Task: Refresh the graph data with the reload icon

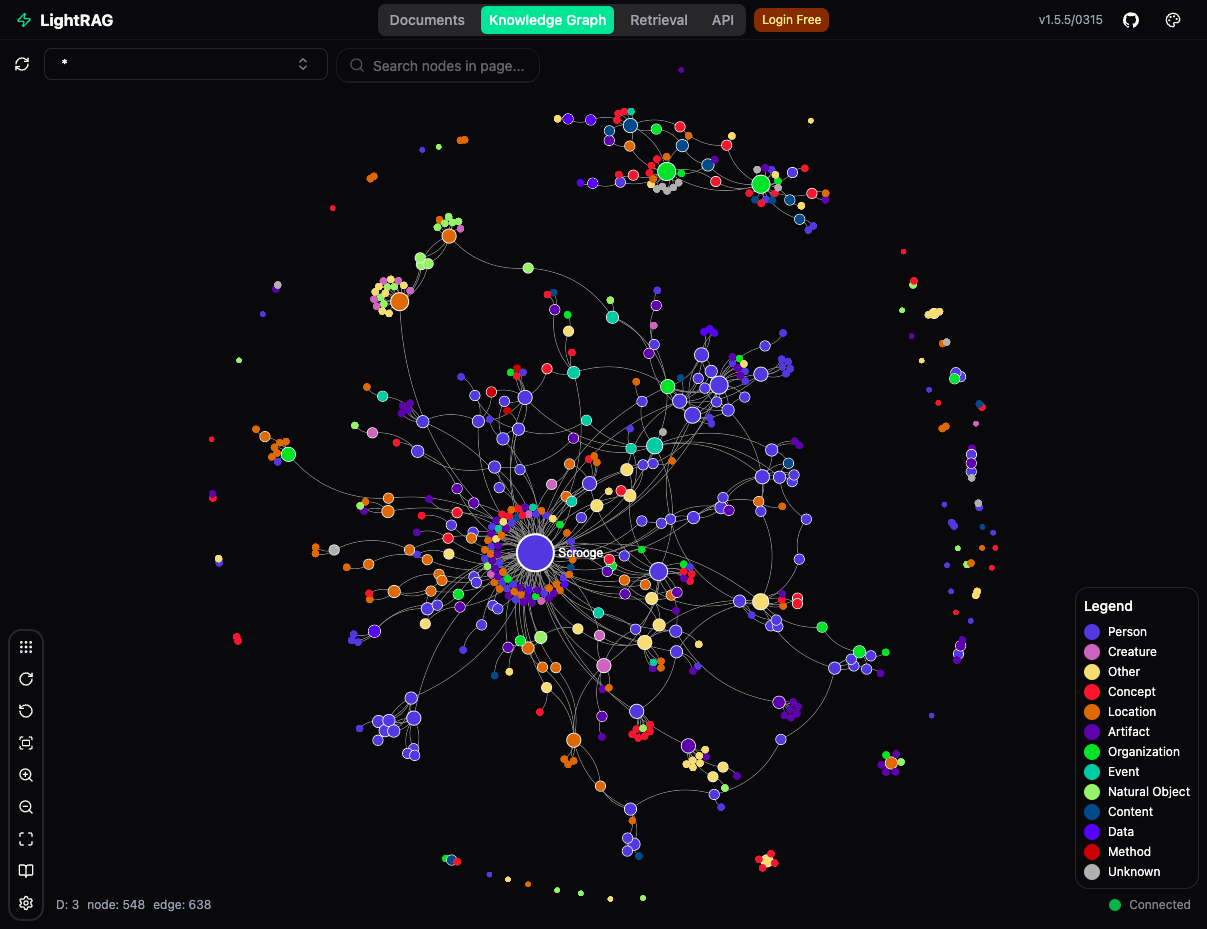Action: pyautogui.click(x=22, y=64)
